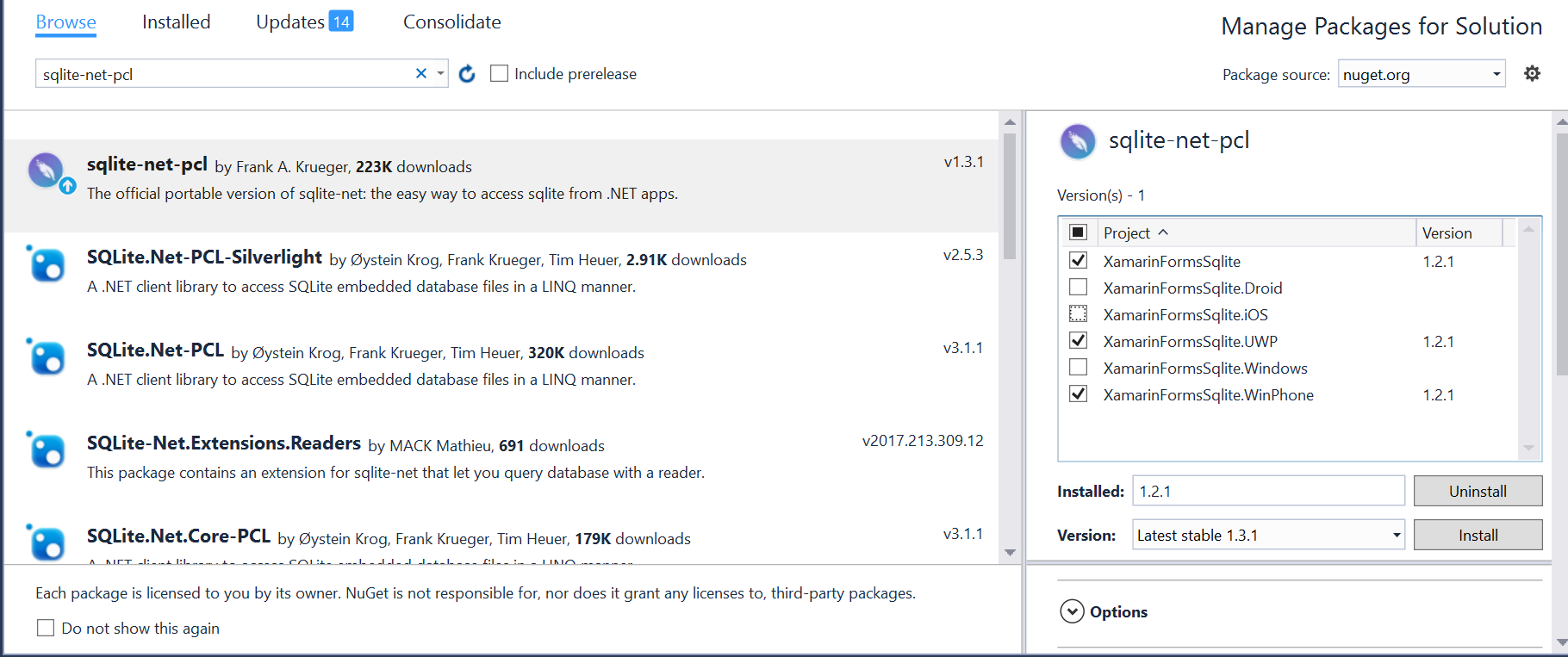Viewport: 1568px width, 657px height.
Task: Click the Updates count badge 14
Action: point(341,22)
